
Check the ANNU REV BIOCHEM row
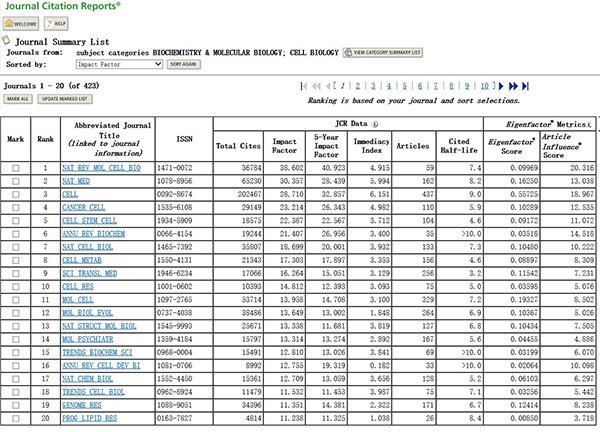coord(16,234)
